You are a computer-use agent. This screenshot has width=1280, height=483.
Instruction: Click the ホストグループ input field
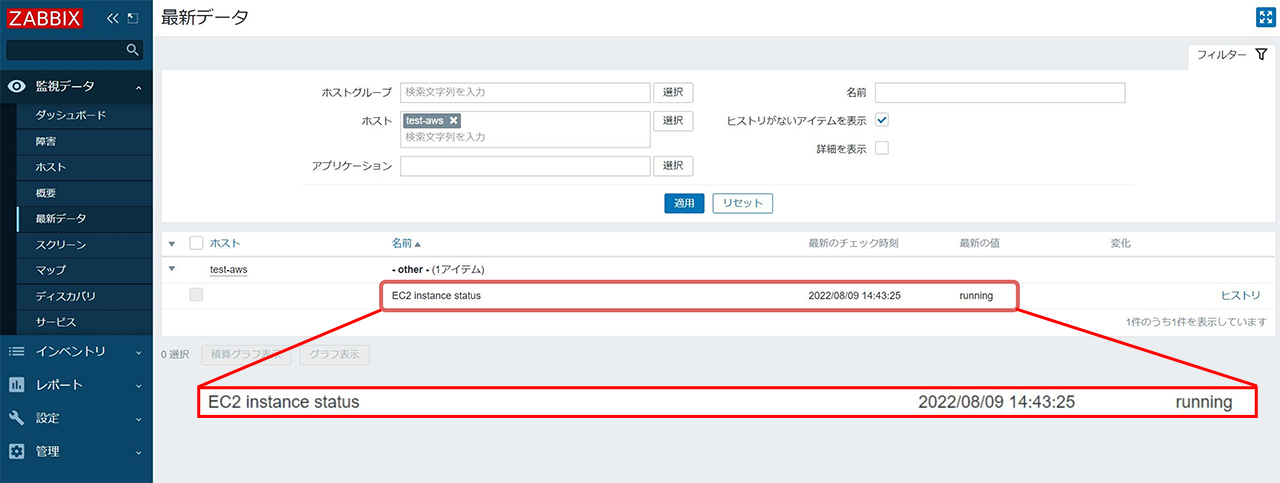click(x=526, y=92)
